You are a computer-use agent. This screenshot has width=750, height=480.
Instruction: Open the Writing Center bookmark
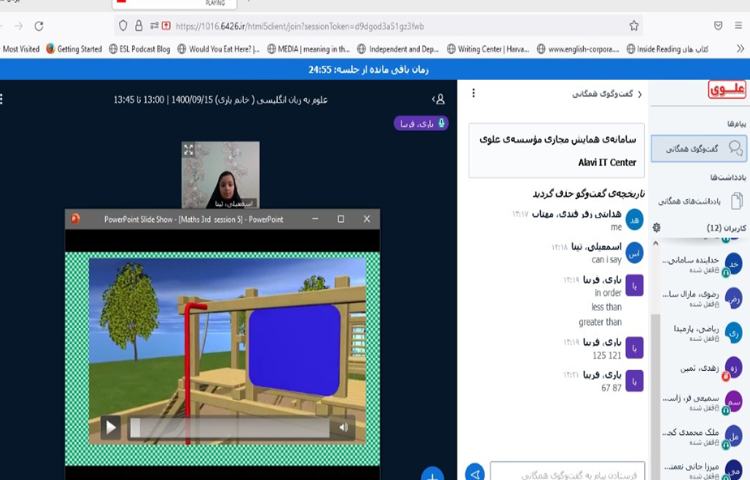coord(488,49)
